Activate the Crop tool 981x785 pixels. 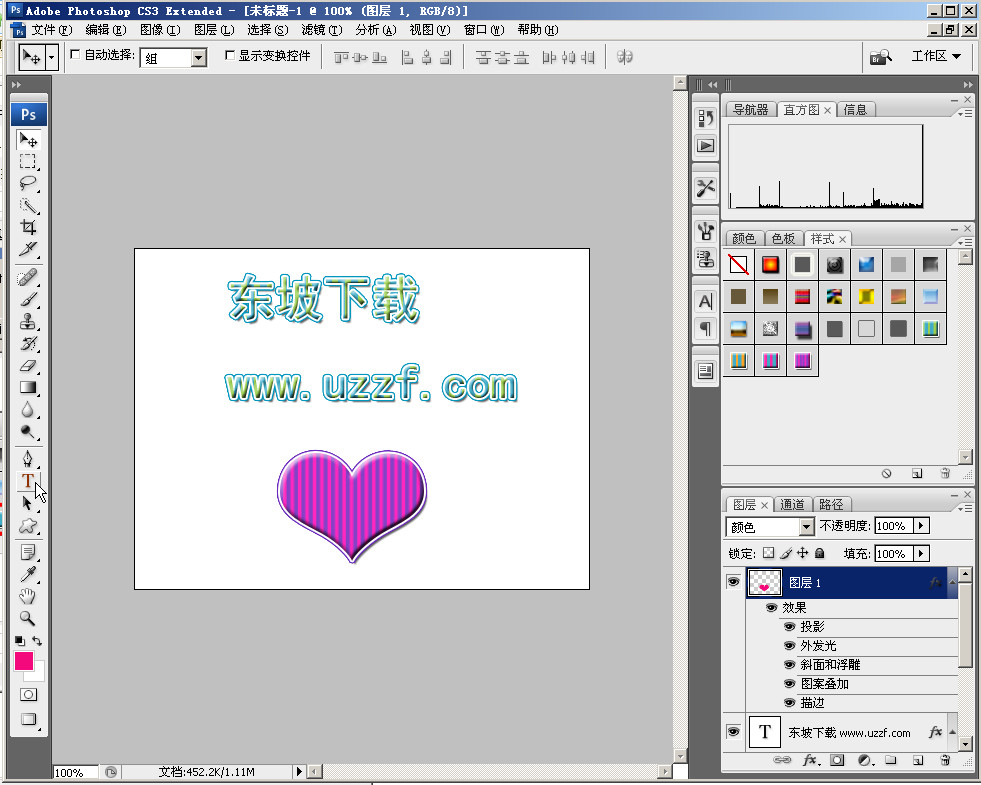point(27,227)
